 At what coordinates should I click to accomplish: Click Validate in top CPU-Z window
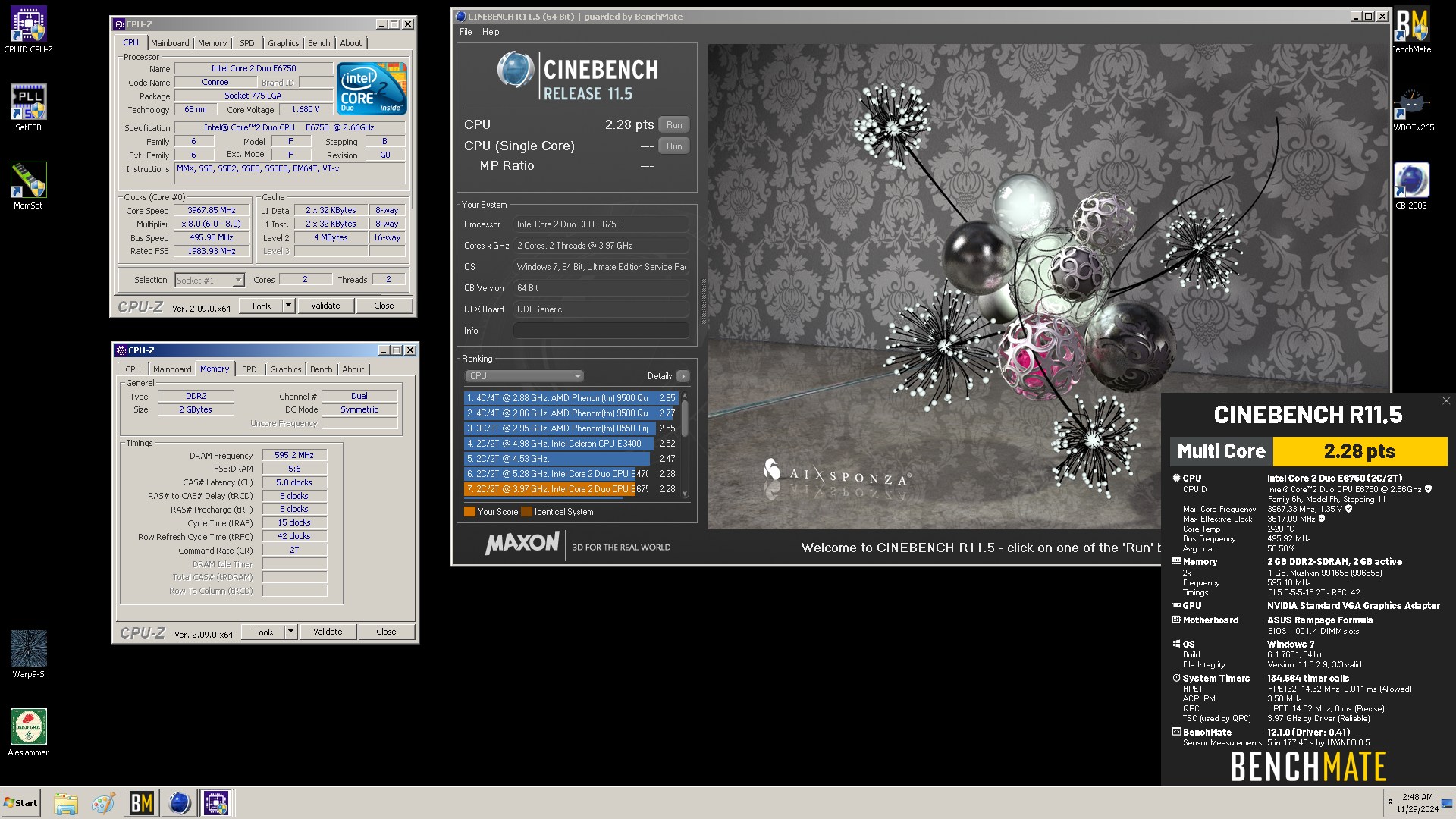click(325, 306)
